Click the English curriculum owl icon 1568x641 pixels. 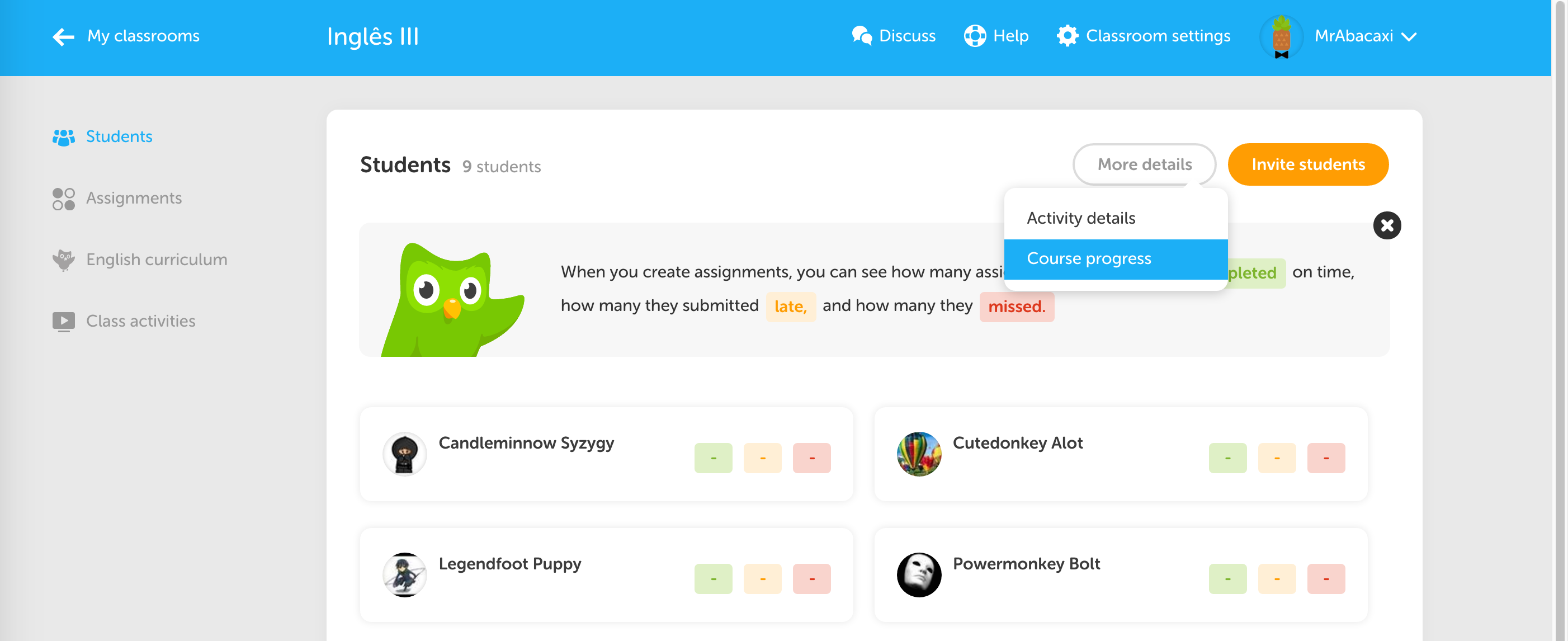coord(63,260)
